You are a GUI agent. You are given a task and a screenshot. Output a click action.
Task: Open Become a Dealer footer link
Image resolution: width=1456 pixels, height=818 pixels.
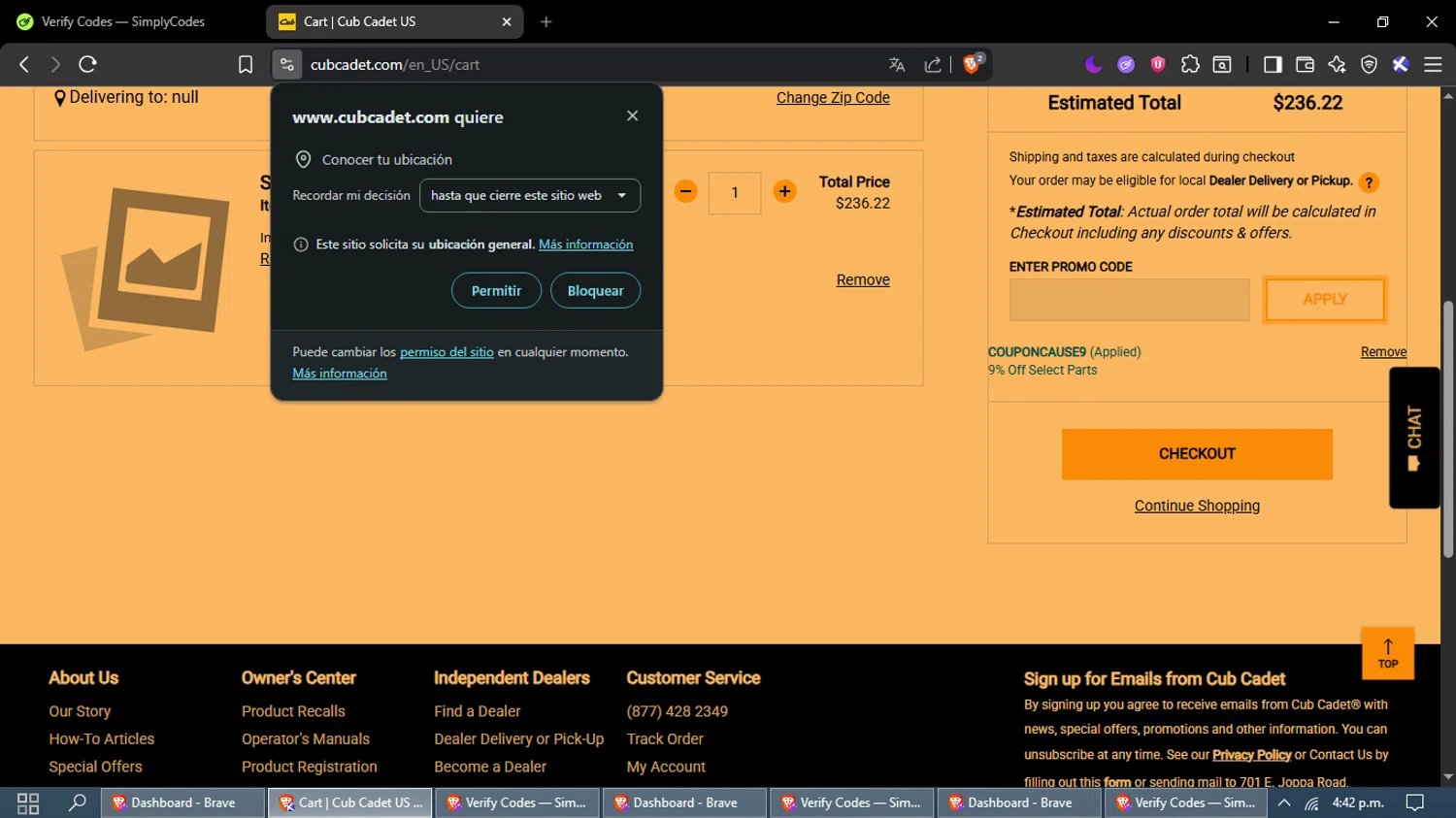tap(490, 767)
